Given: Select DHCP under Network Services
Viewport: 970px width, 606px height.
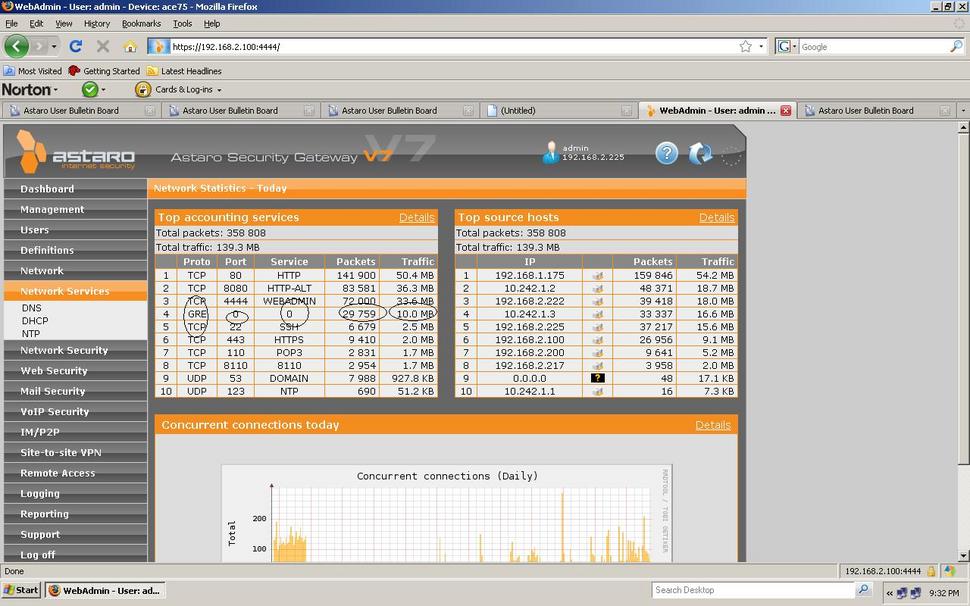Looking at the screenshot, I should [35, 321].
